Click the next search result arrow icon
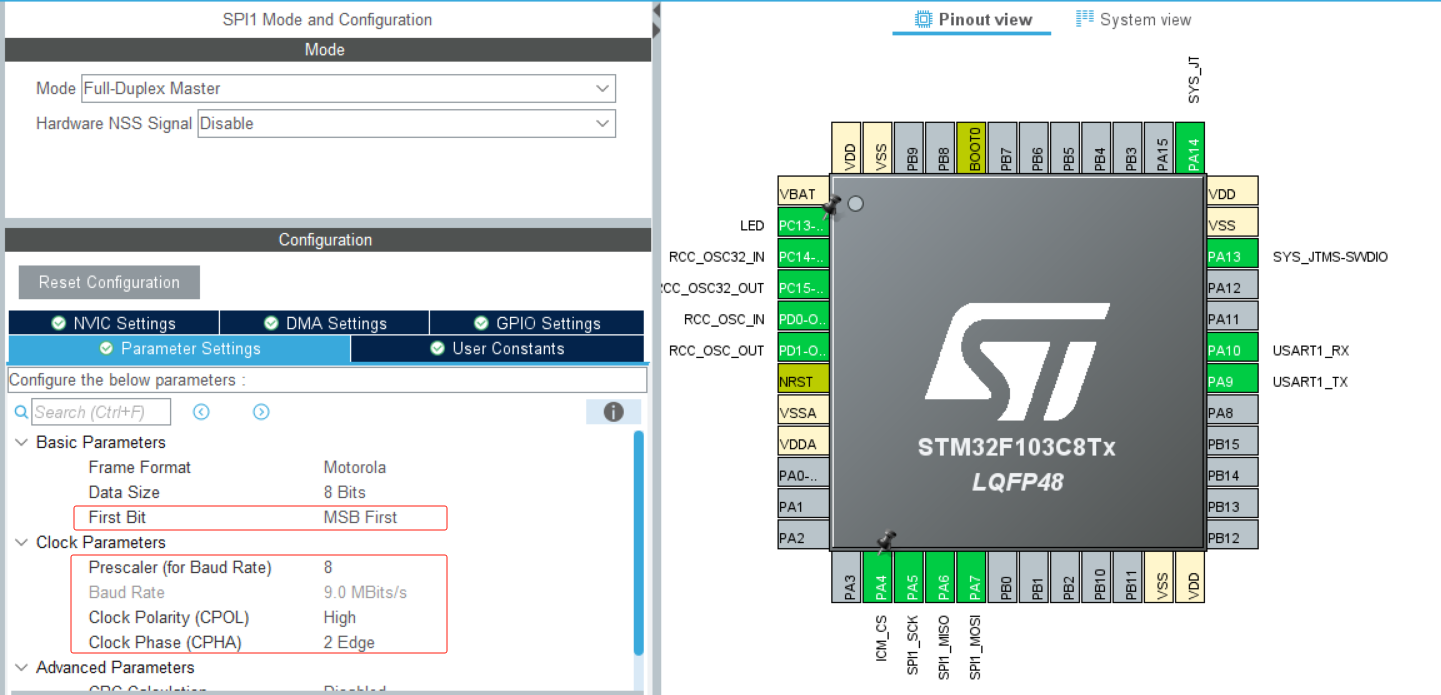This screenshot has height=695, width=1441. tap(261, 412)
